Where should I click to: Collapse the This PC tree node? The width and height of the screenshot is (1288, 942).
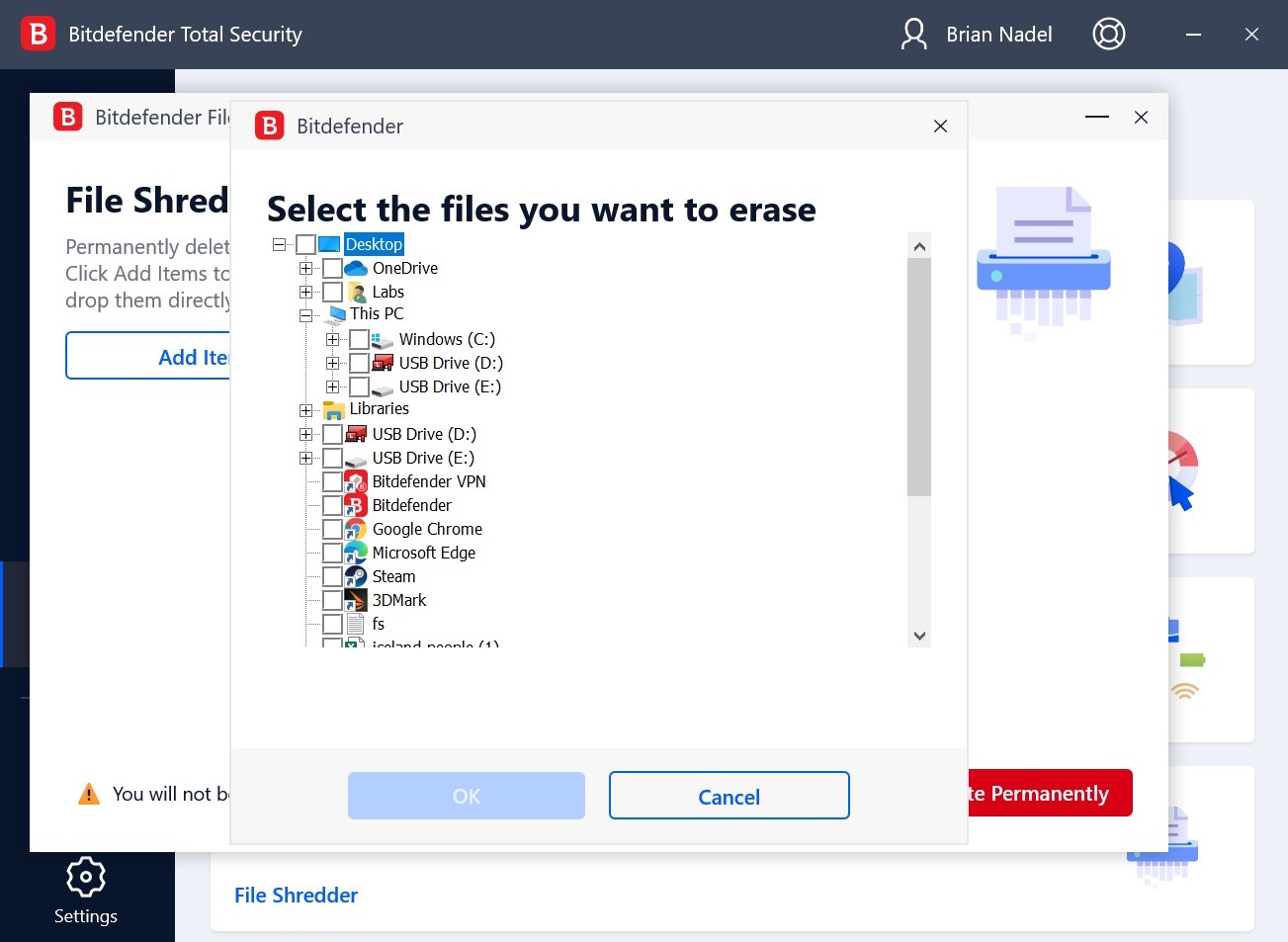(305, 316)
